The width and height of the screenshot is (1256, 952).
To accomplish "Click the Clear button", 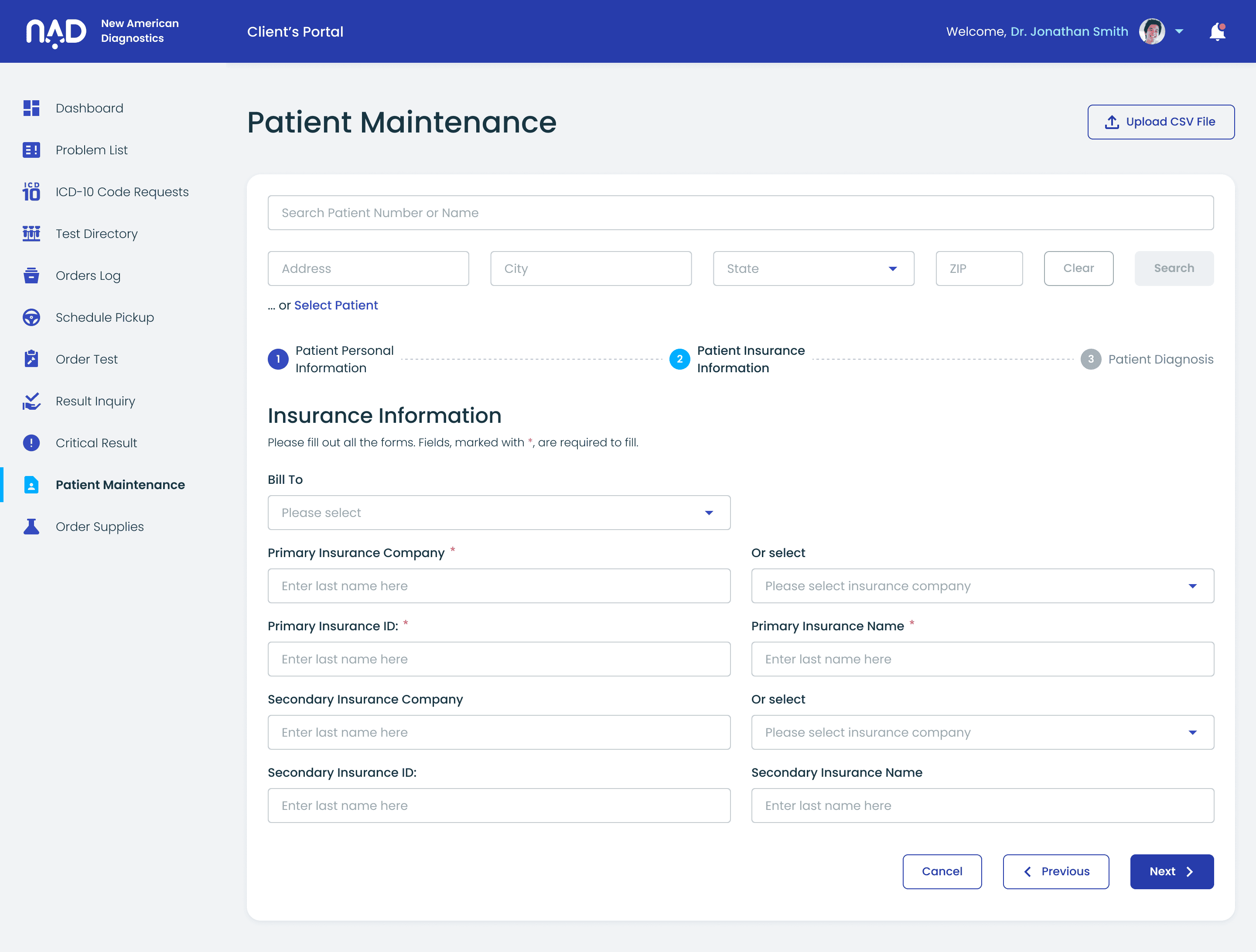I will (x=1078, y=269).
